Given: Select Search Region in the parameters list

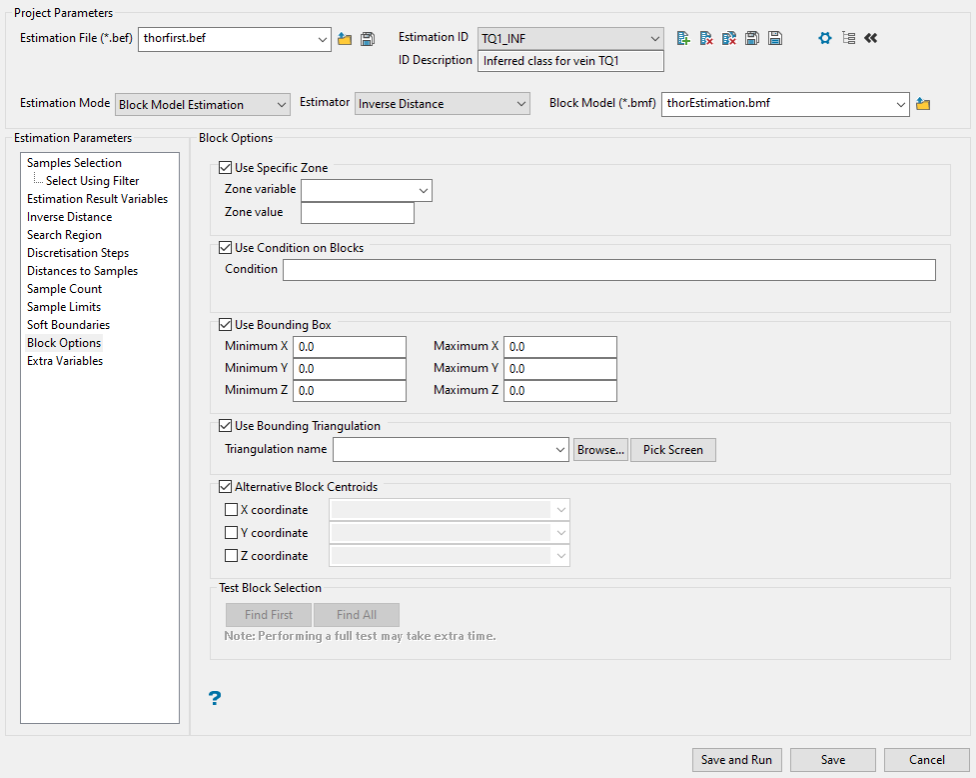Looking at the screenshot, I should click(x=64, y=235).
